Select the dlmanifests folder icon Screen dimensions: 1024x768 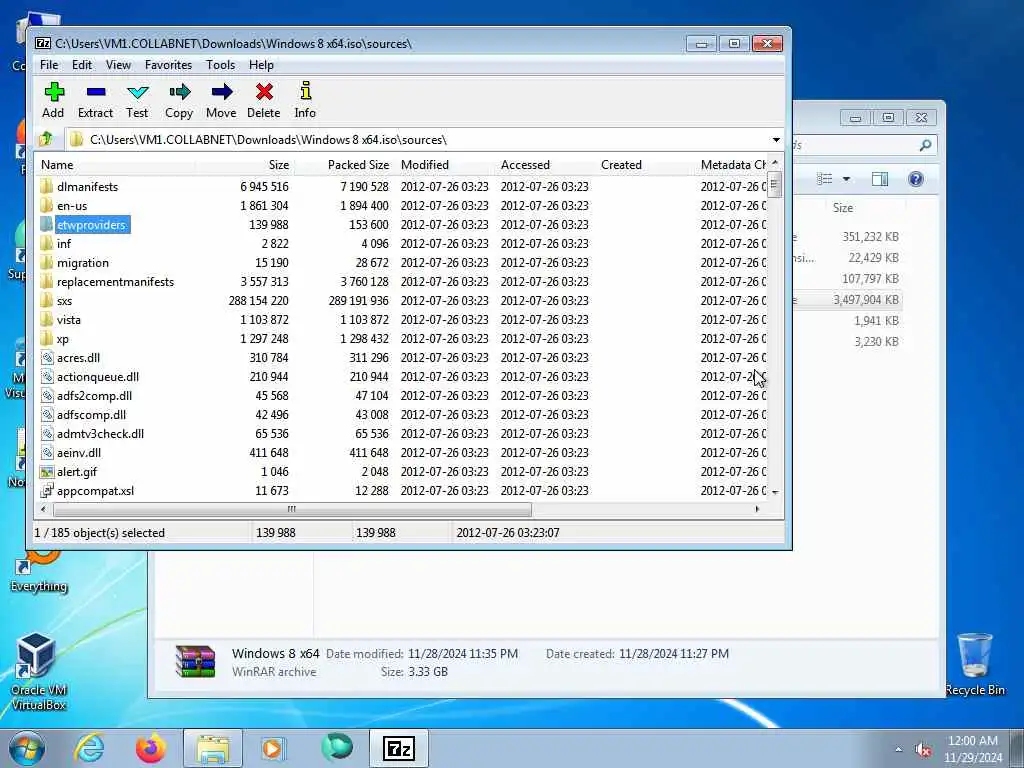tap(46, 186)
